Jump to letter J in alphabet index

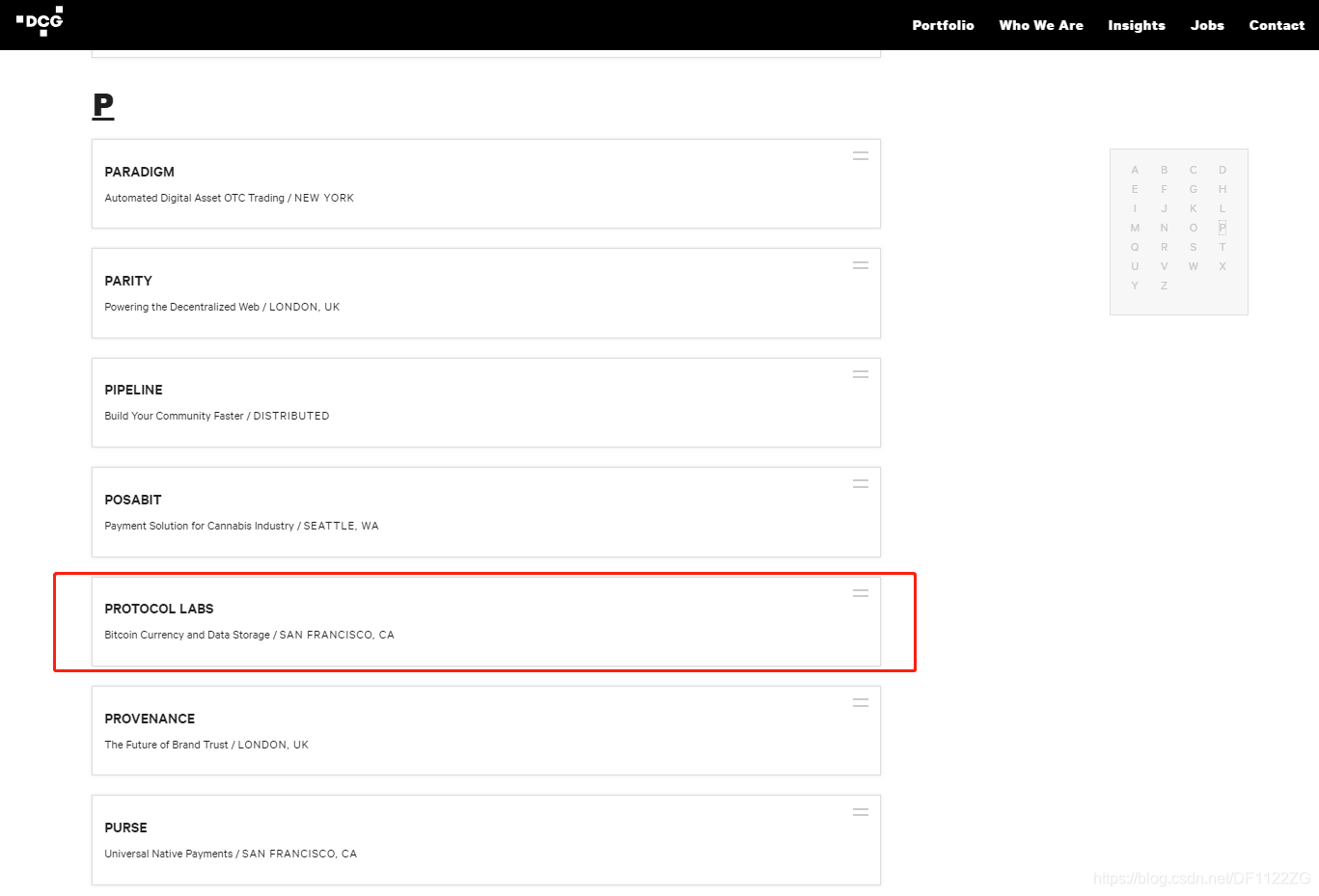pyautogui.click(x=1164, y=208)
